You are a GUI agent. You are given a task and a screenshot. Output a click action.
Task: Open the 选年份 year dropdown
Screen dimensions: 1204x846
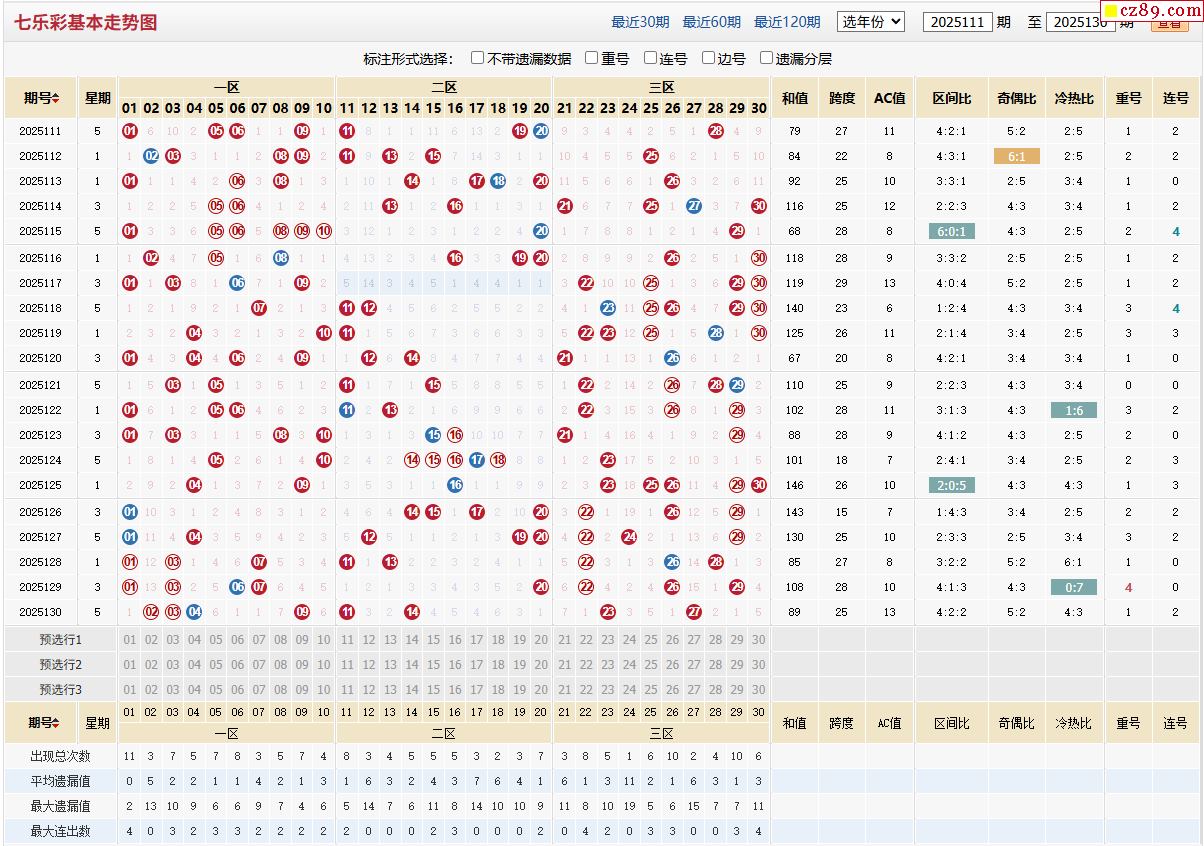870,21
